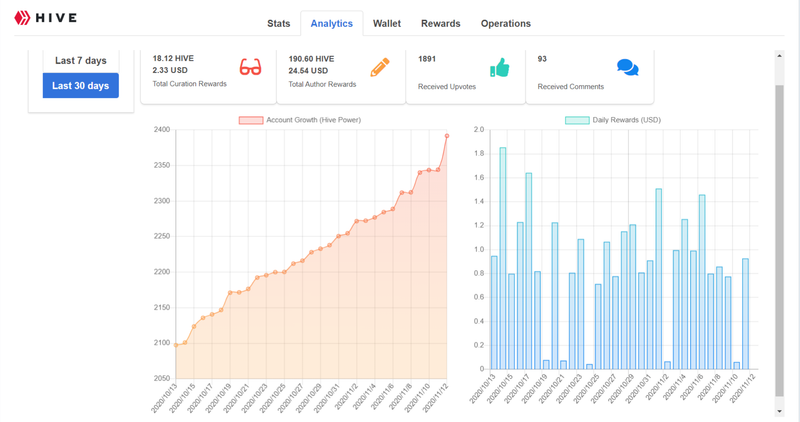800x422 pixels.
Task: Click the chat bubbles received comments icon
Action: pos(628,67)
